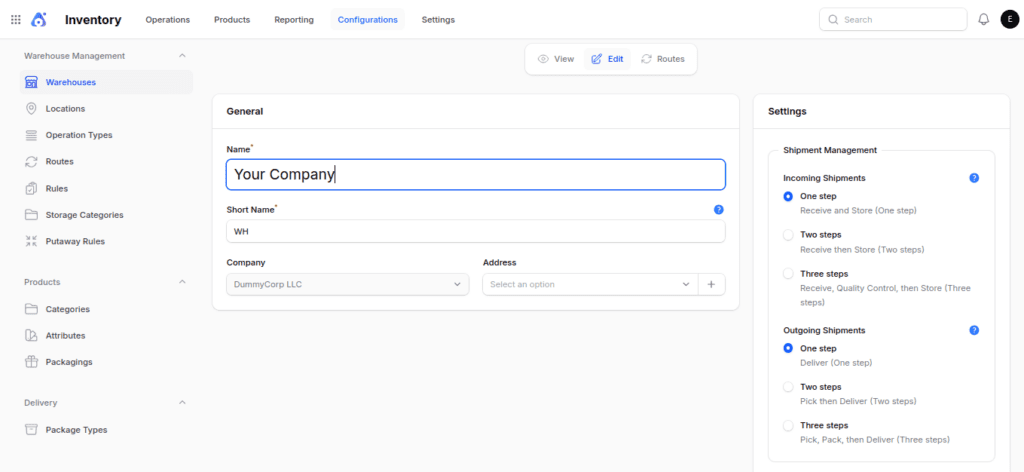The image size is (1024, 472).
Task: Select incoming shipments One step radio
Action: click(788, 196)
